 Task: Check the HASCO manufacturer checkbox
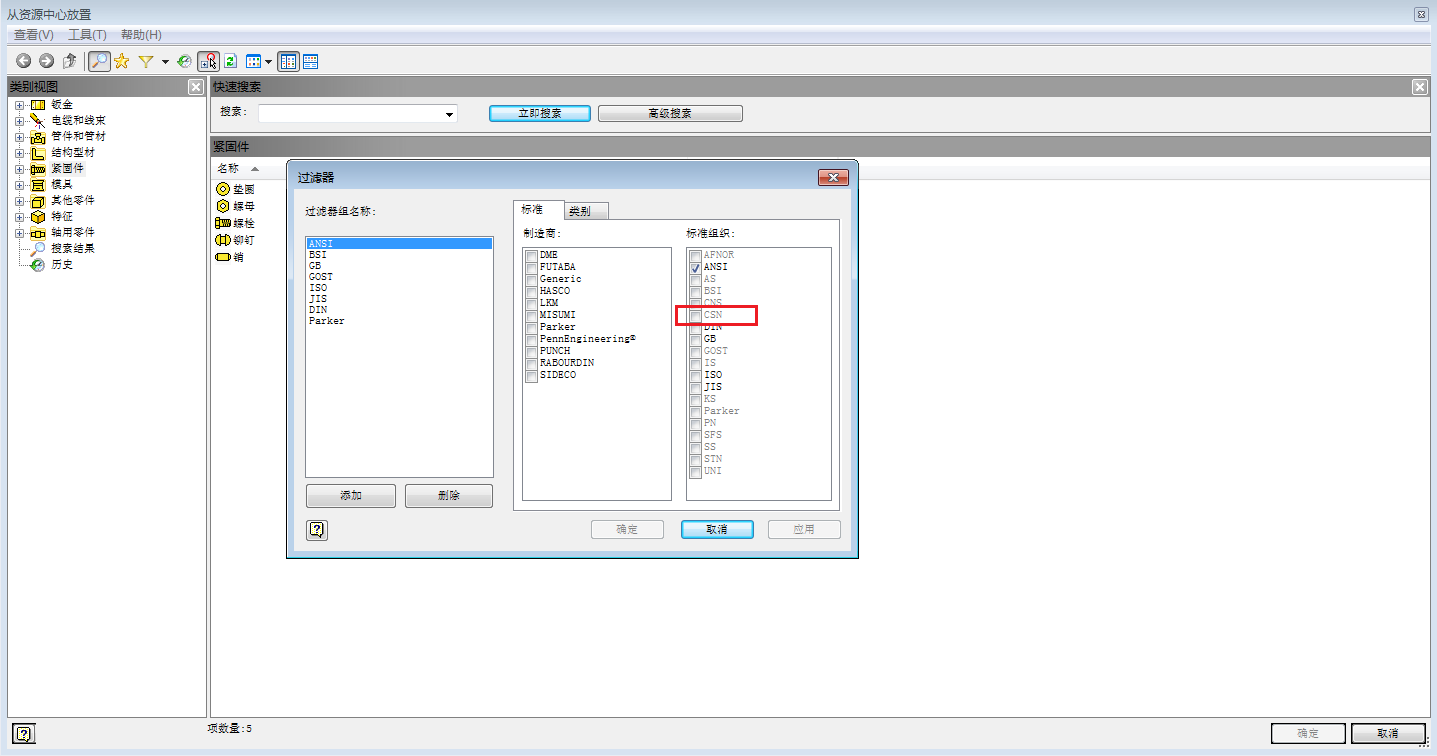pos(531,292)
